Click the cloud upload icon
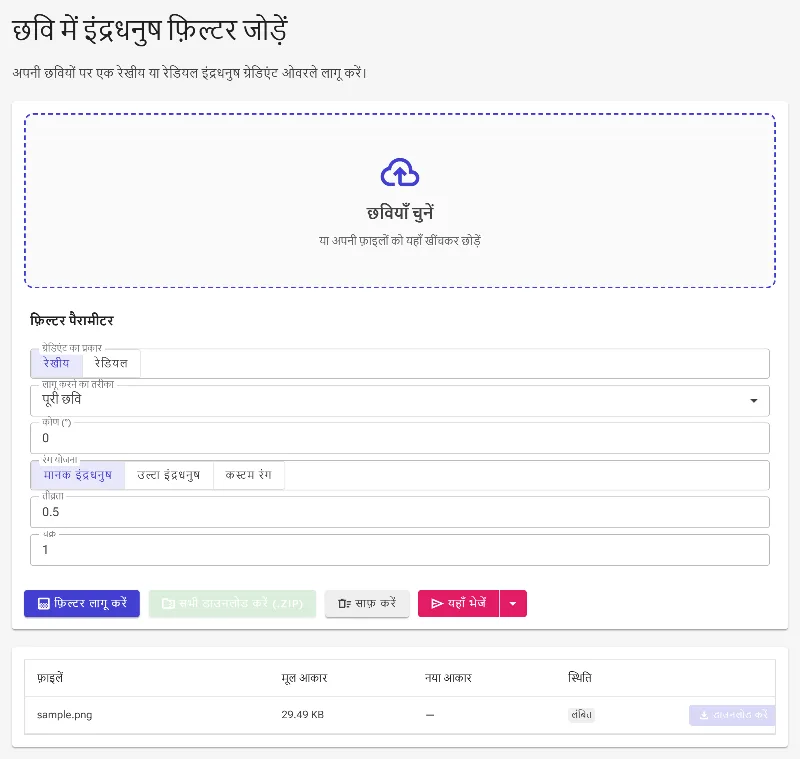The height and width of the screenshot is (759, 800). 399,172
